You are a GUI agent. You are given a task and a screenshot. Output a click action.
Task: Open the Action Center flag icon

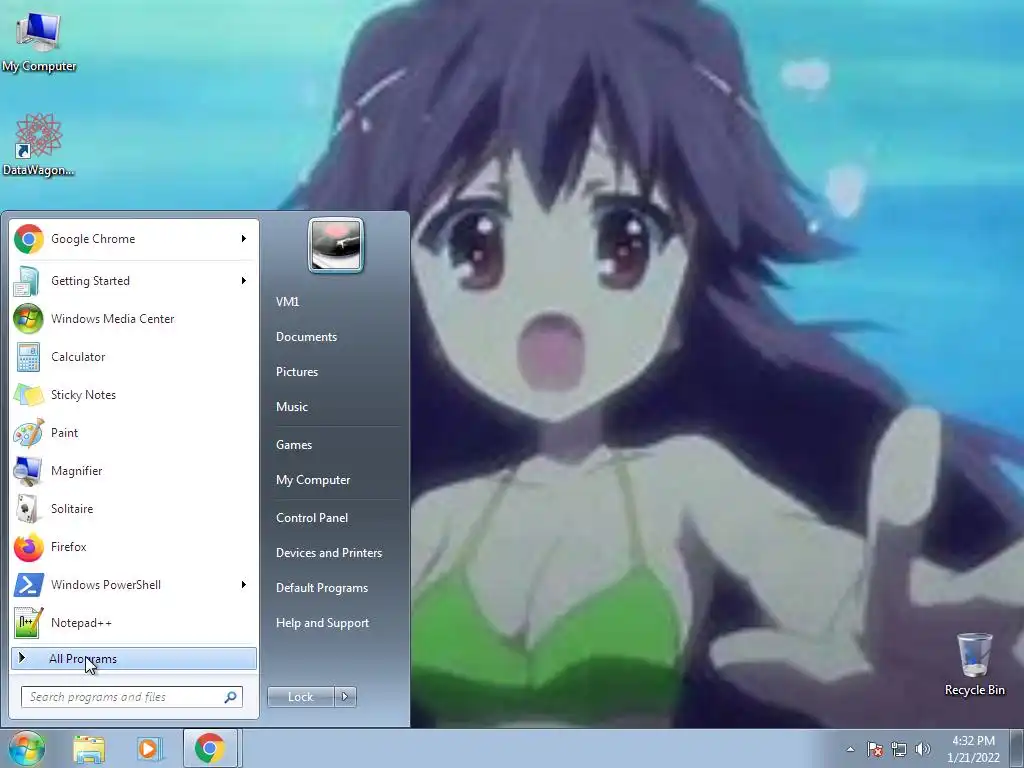point(874,749)
